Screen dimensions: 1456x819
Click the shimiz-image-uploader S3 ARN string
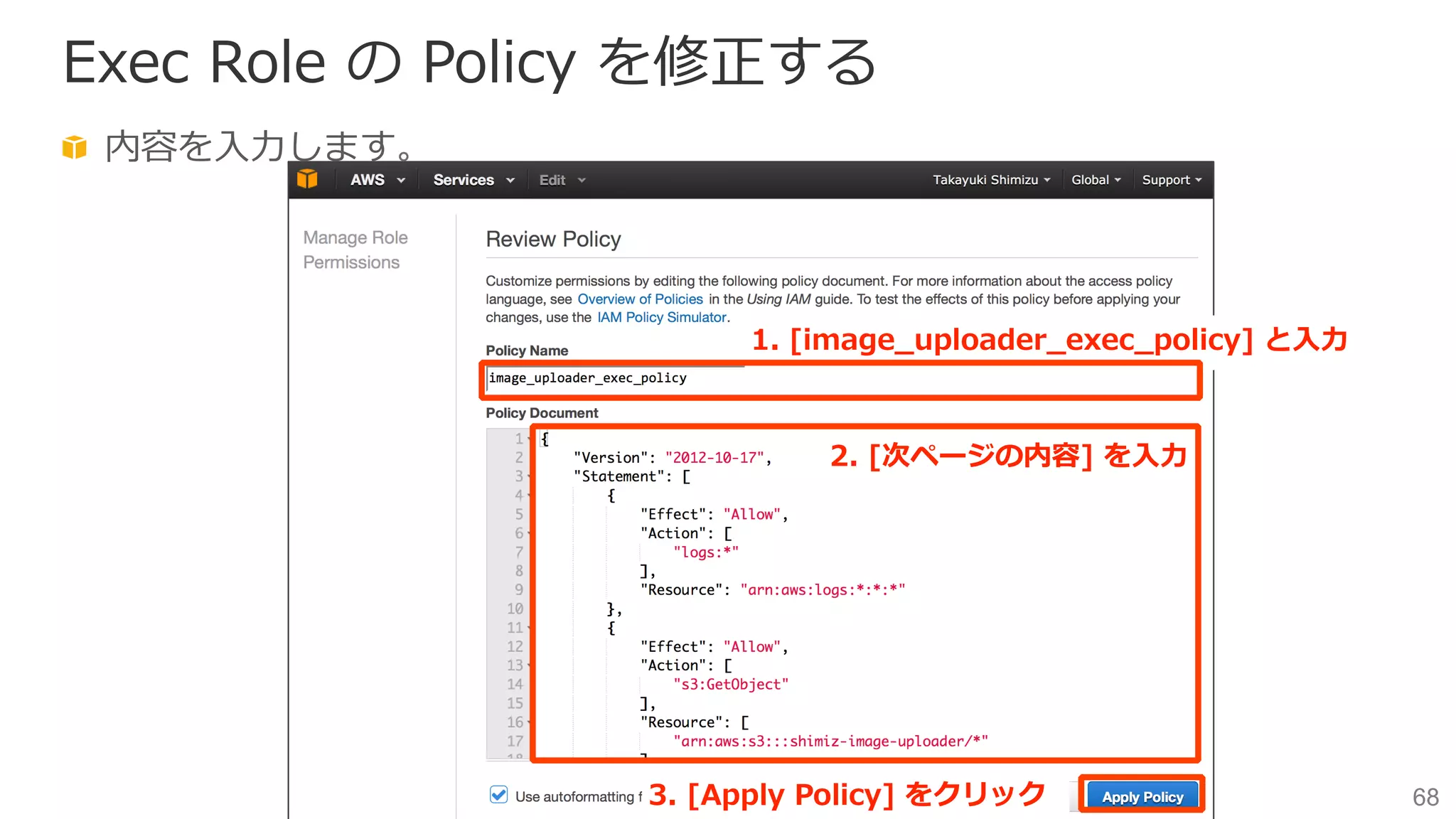(830, 742)
